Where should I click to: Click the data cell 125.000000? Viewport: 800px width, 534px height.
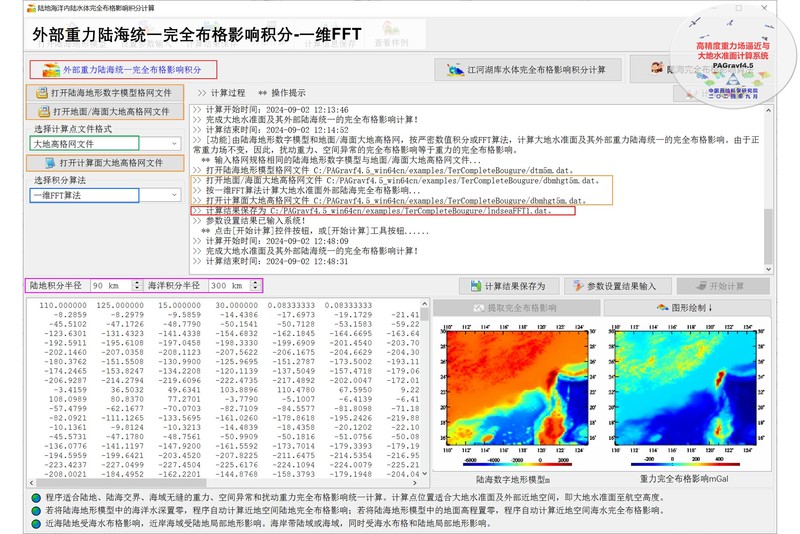pos(120,306)
